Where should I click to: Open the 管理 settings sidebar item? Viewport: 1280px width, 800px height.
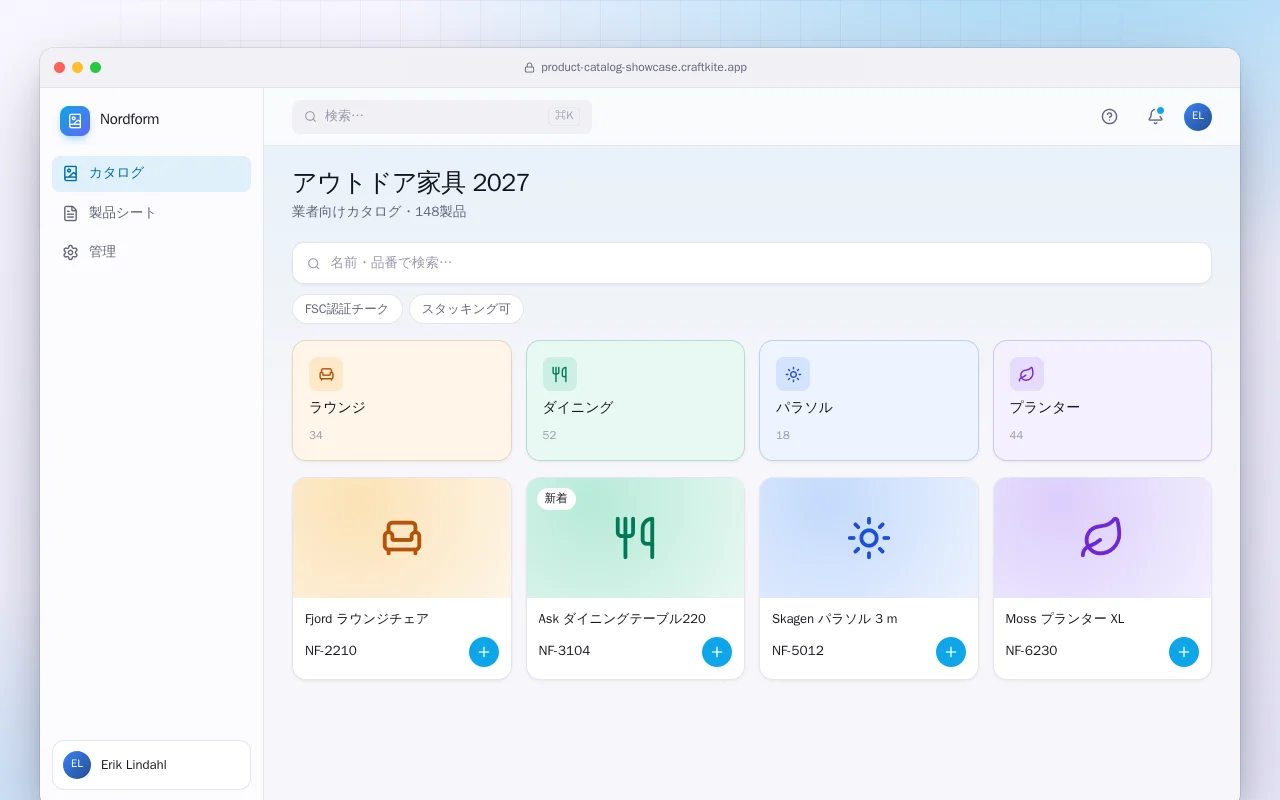[x=151, y=252]
